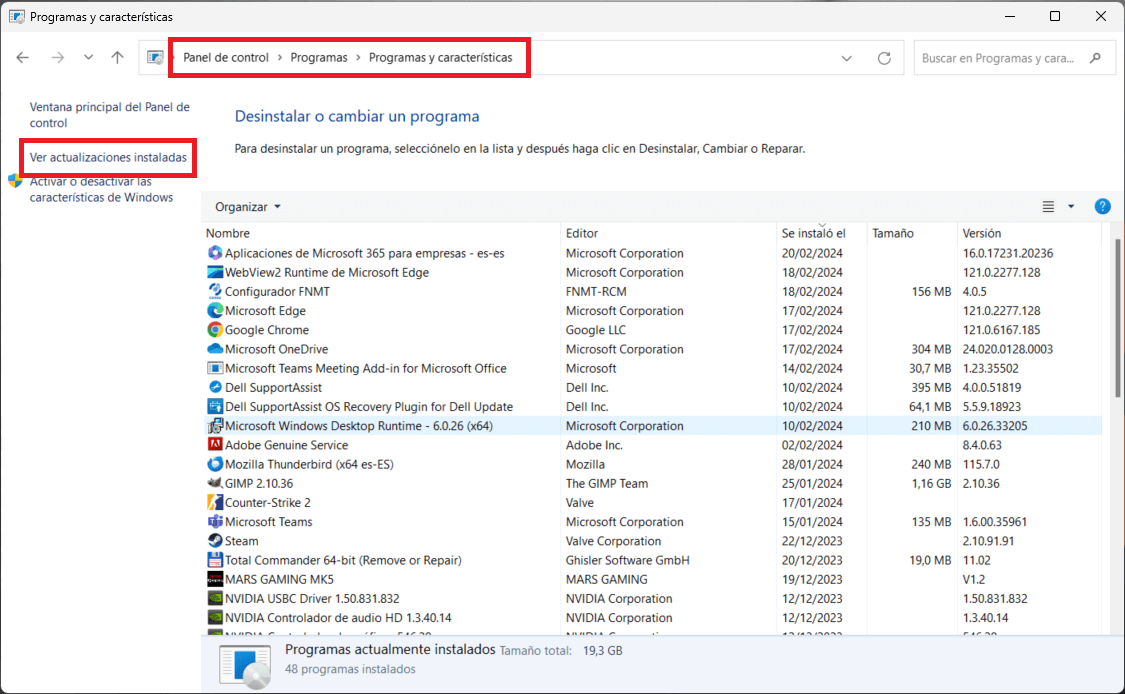Change view using the list view icon

pyautogui.click(x=1048, y=207)
